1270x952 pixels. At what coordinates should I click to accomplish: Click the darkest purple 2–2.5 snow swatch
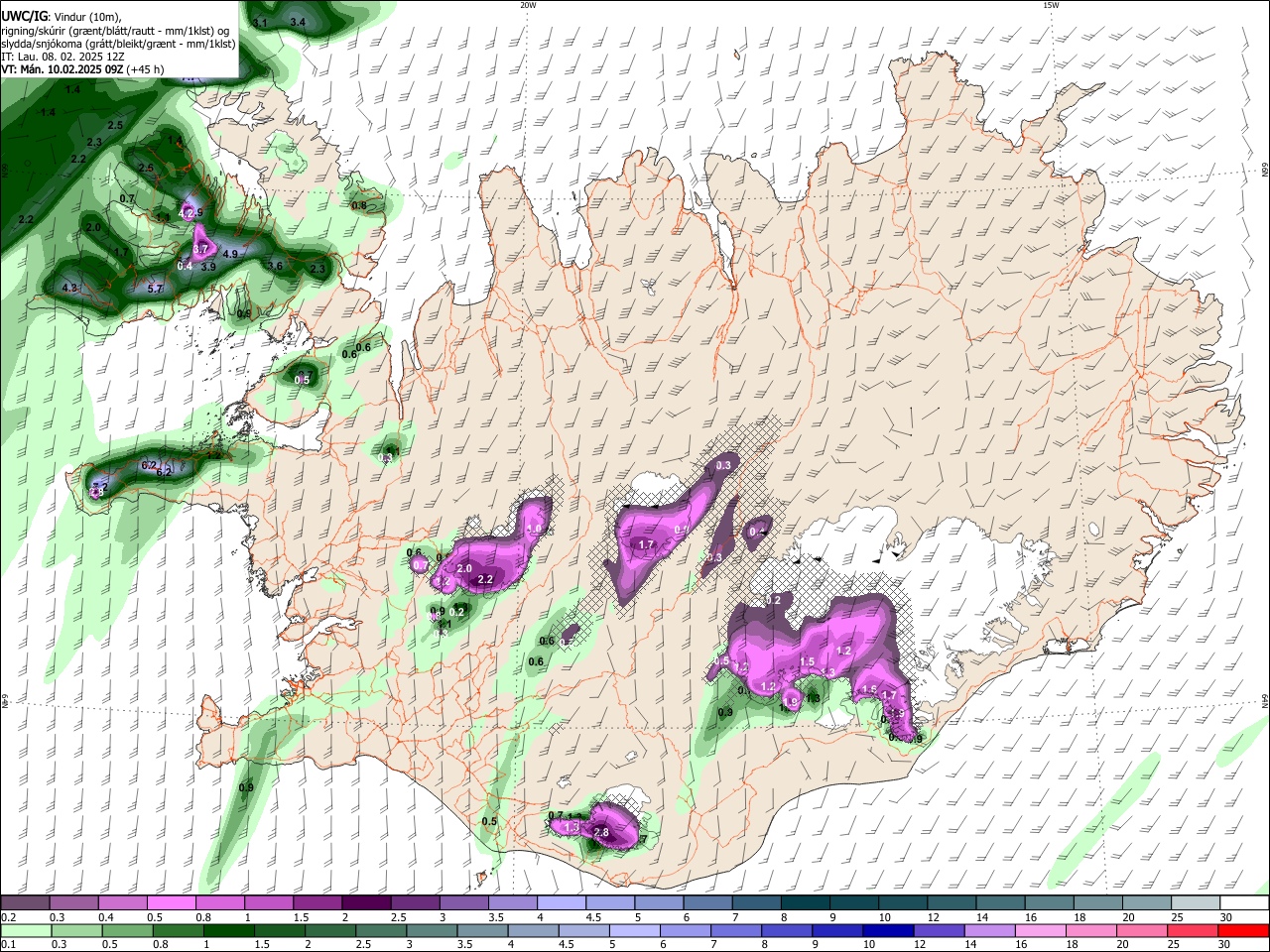365,903
